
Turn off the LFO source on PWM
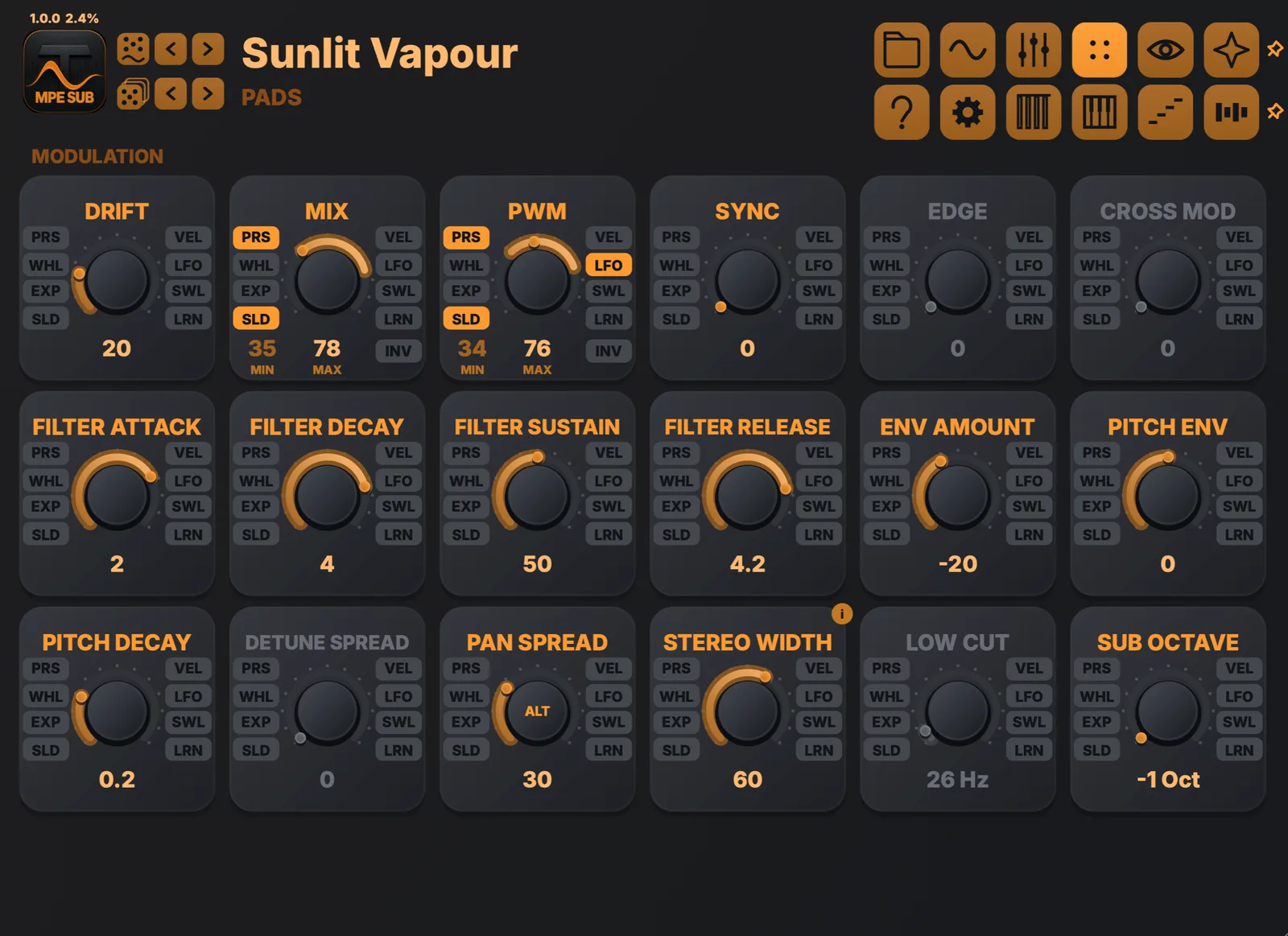608,265
